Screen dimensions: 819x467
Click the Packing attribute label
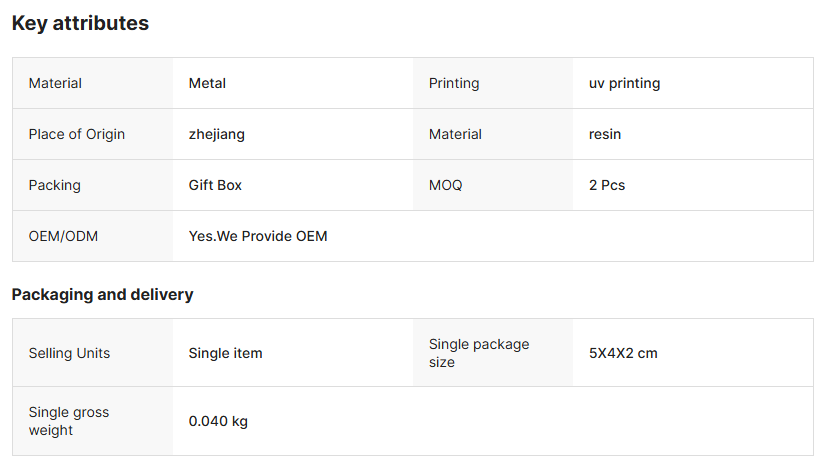pos(55,186)
